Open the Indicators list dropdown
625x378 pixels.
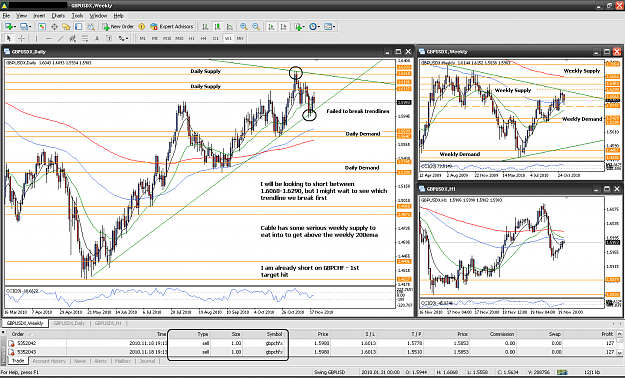(299, 27)
